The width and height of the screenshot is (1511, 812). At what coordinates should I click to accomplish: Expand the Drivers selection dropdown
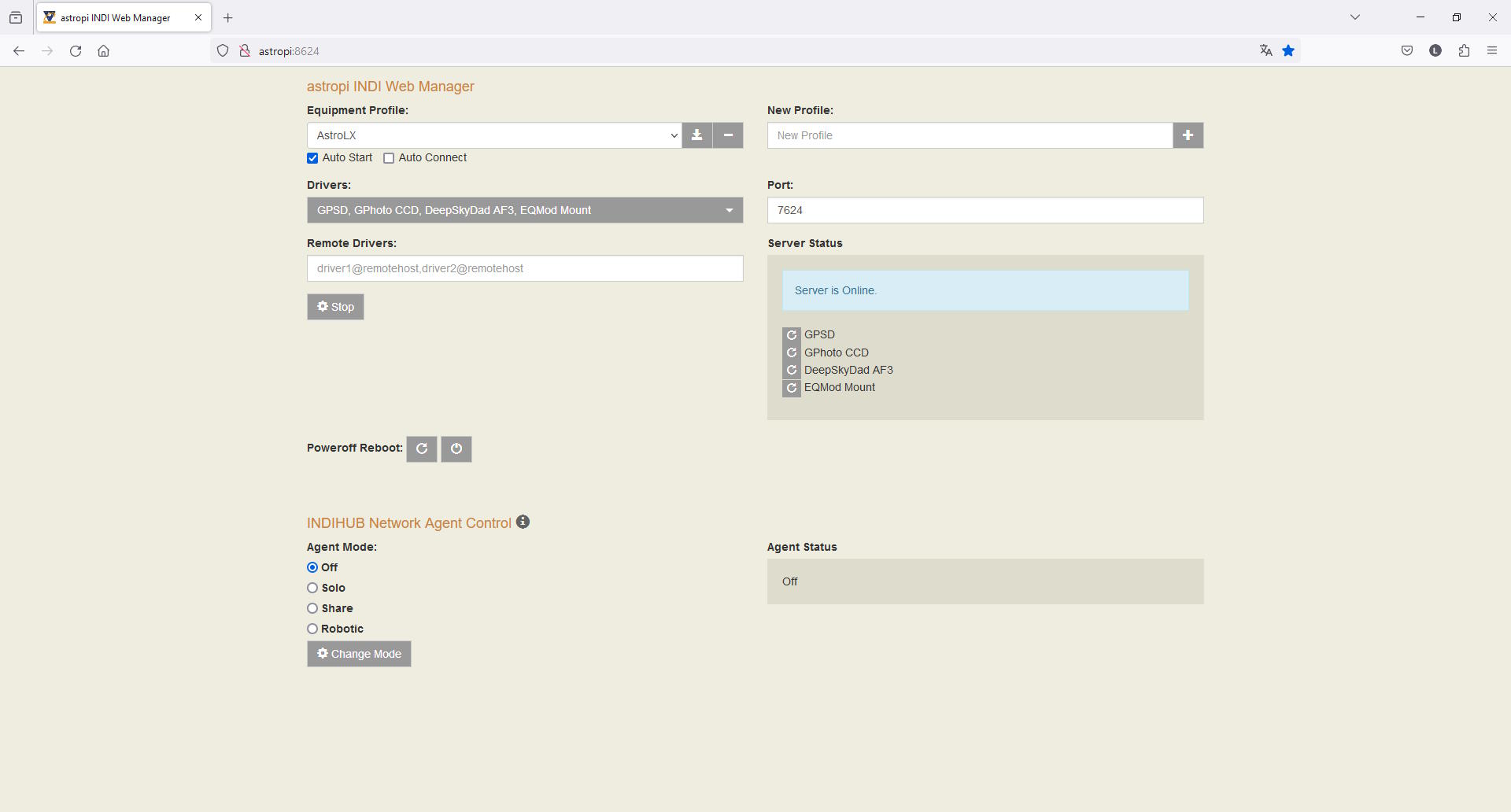coord(525,210)
